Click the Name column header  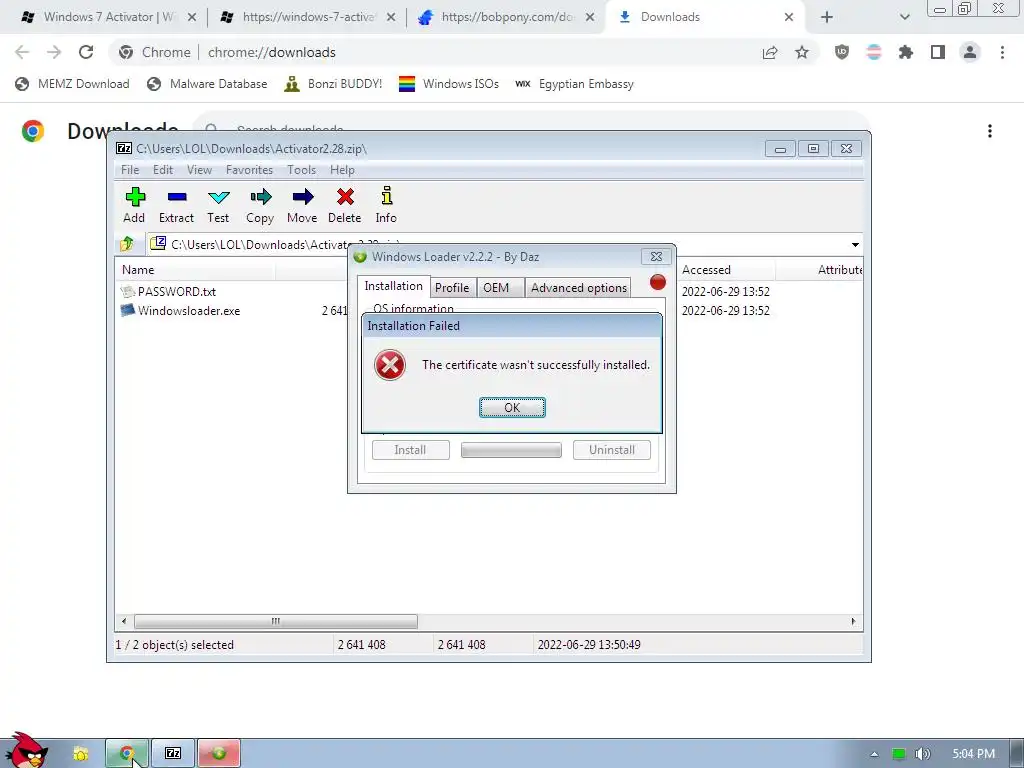pos(196,270)
